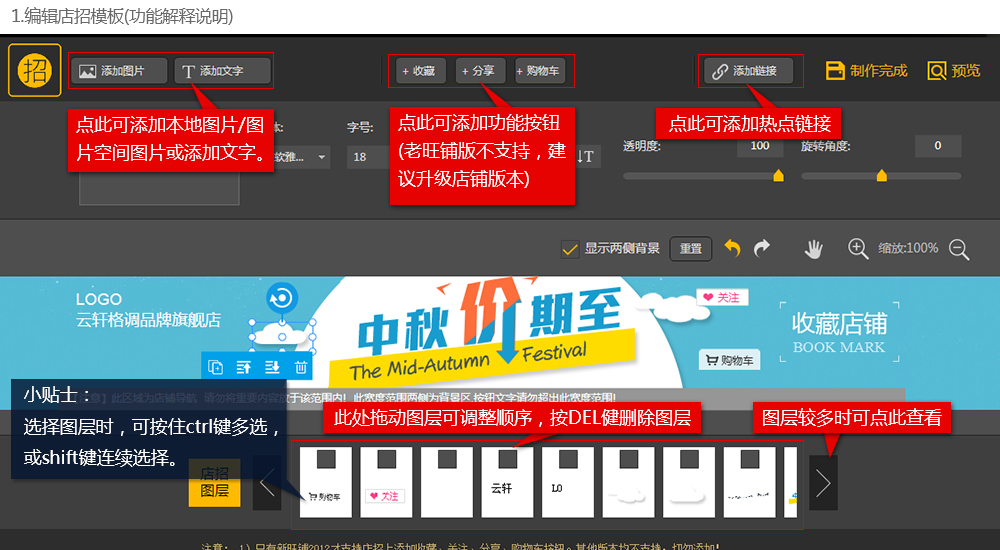The image size is (1000, 550).
Task: Toggle the checkbox on the 云轩 layer thumbnail
Action: [x=508, y=459]
